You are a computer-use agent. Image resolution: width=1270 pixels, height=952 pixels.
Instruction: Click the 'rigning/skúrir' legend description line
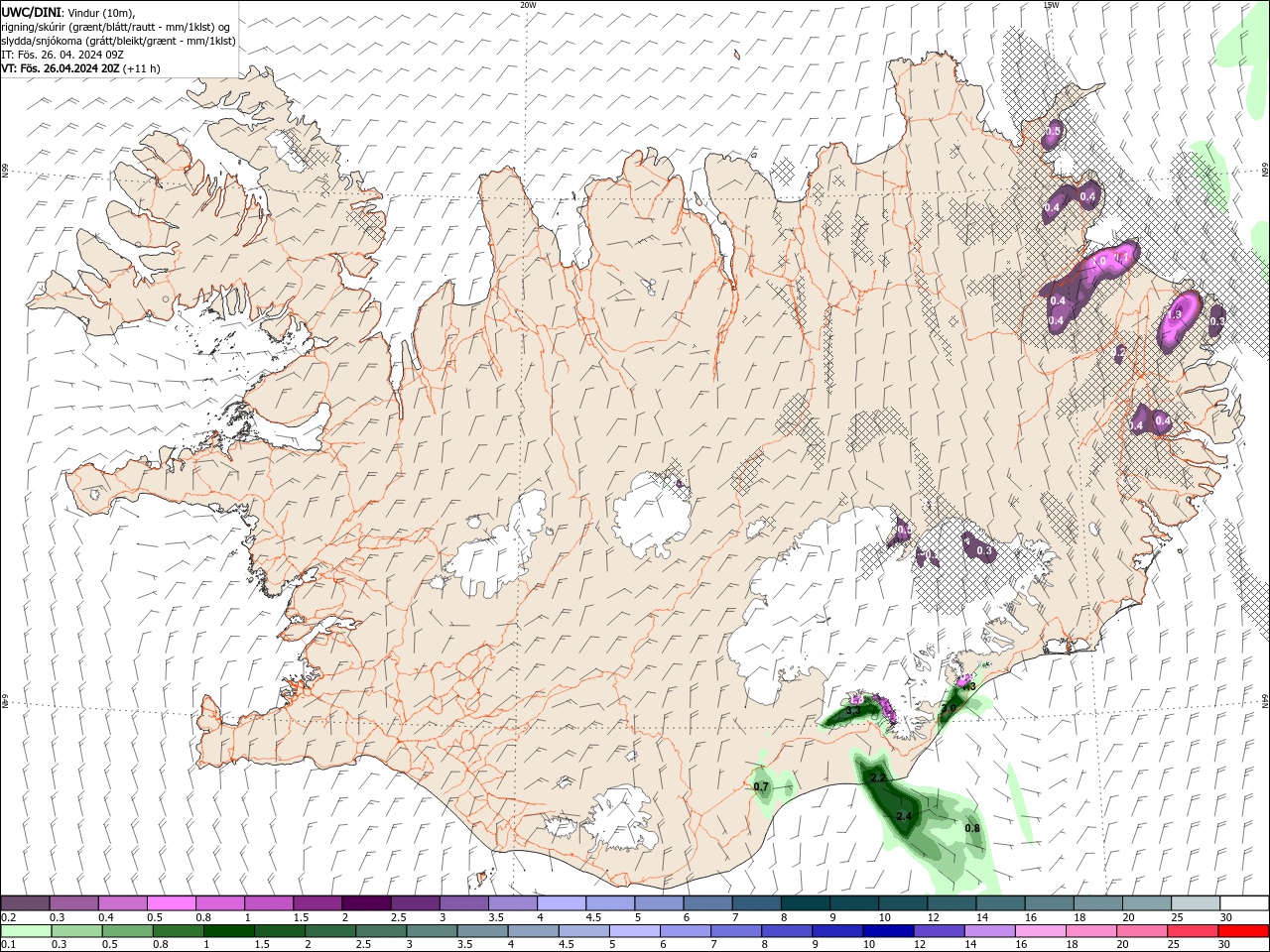[x=115, y=27]
